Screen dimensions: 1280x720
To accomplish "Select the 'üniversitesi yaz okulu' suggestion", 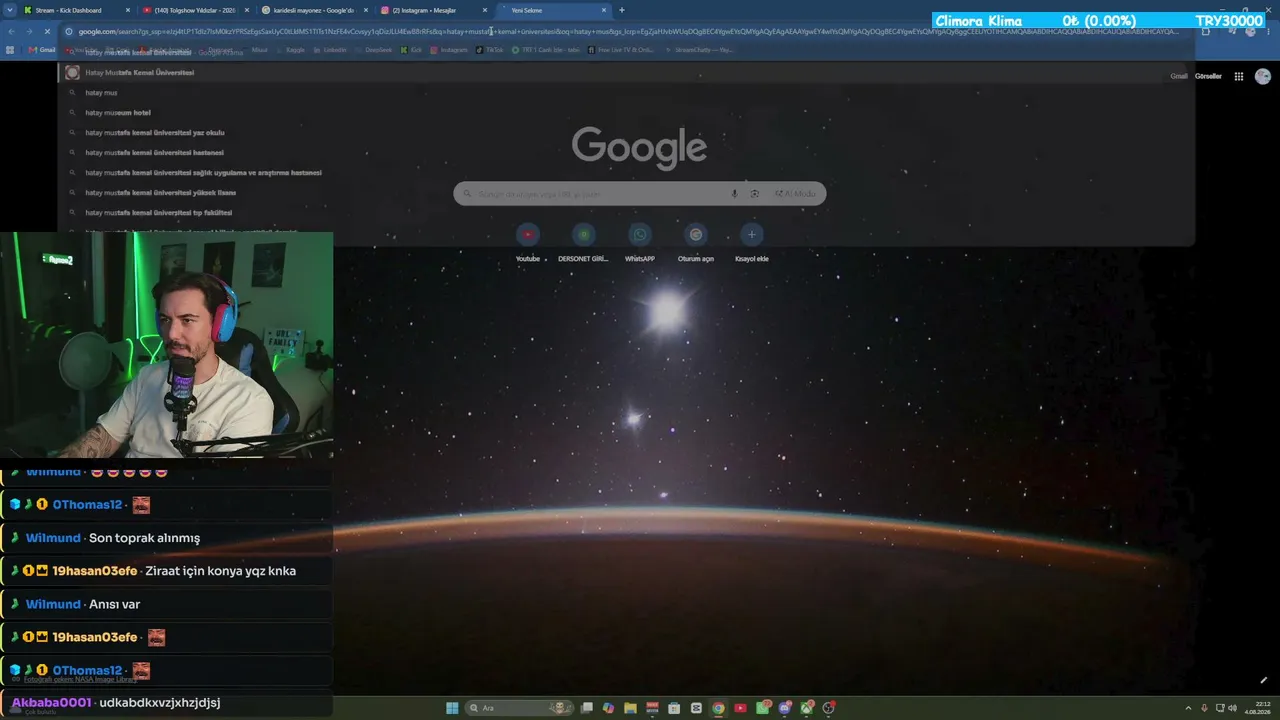I will pos(155,133).
